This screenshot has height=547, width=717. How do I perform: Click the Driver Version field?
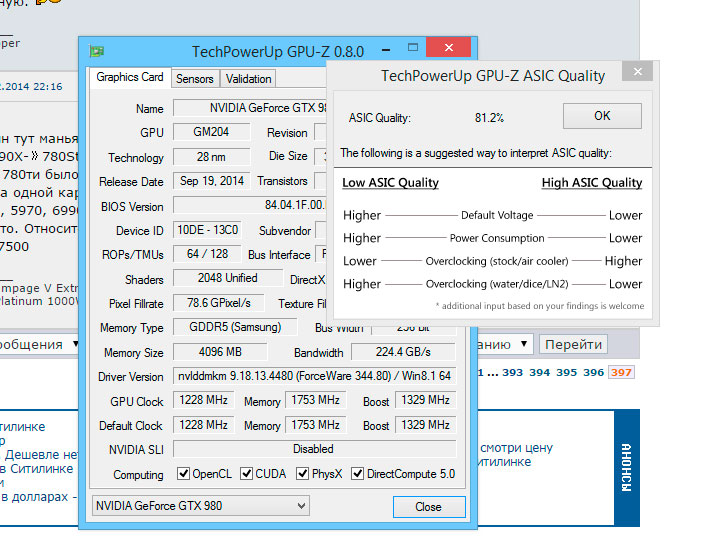tap(314, 376)
